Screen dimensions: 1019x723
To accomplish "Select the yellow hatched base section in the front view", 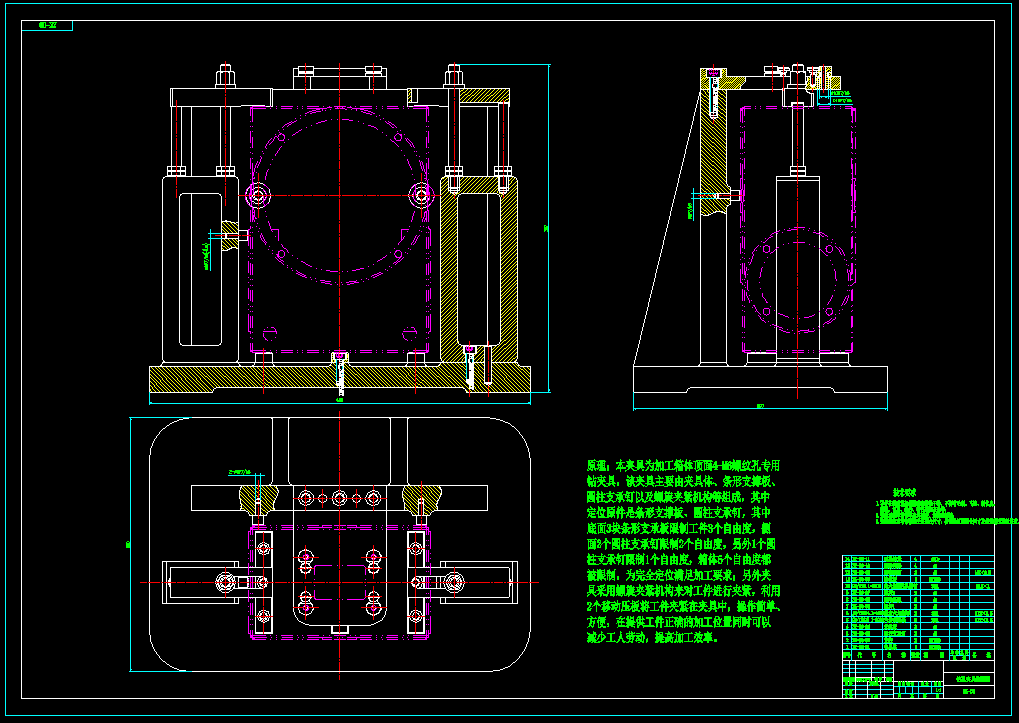I will (x=340, y=379).
